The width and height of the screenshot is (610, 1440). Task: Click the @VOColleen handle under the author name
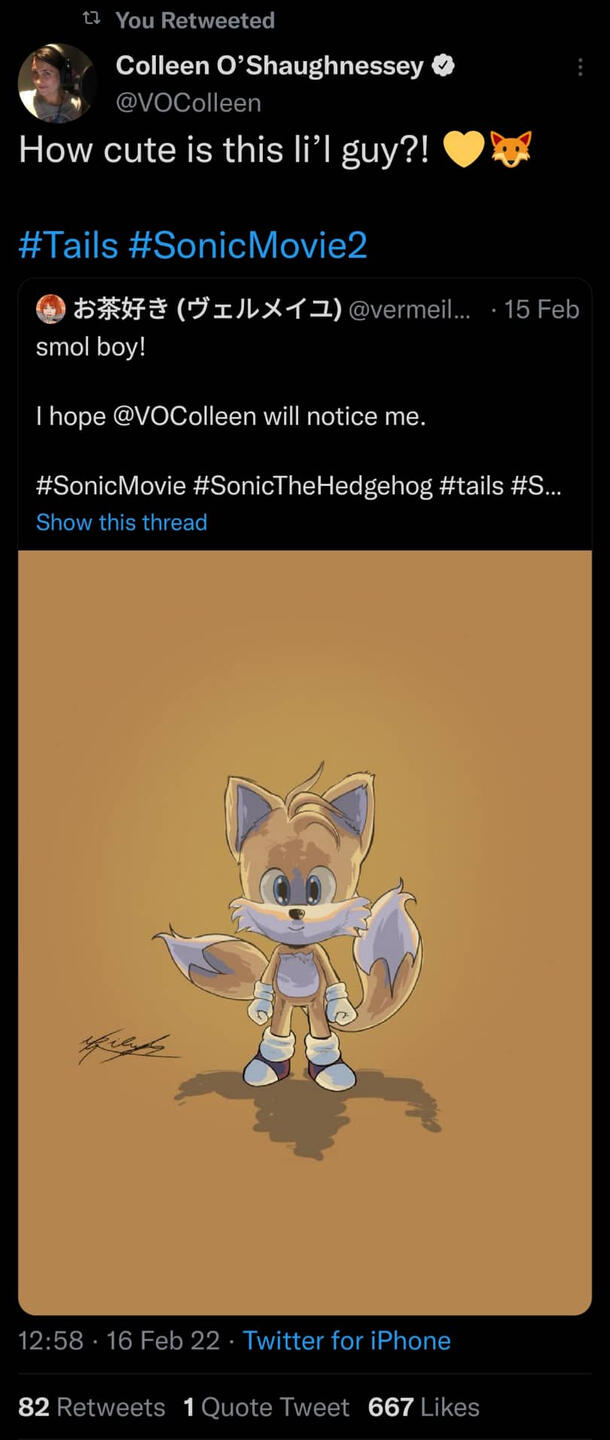pos(188,103)
